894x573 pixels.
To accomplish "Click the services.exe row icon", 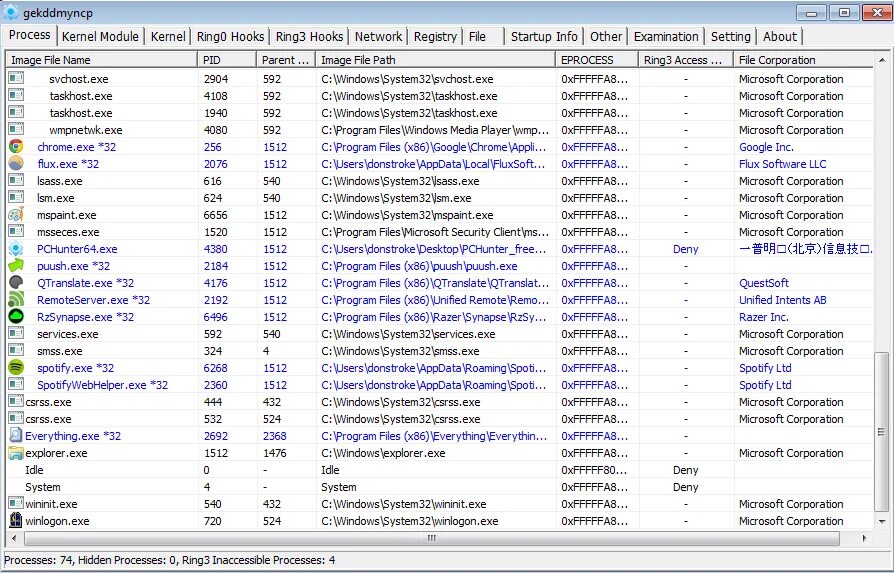I will point(16,334).
